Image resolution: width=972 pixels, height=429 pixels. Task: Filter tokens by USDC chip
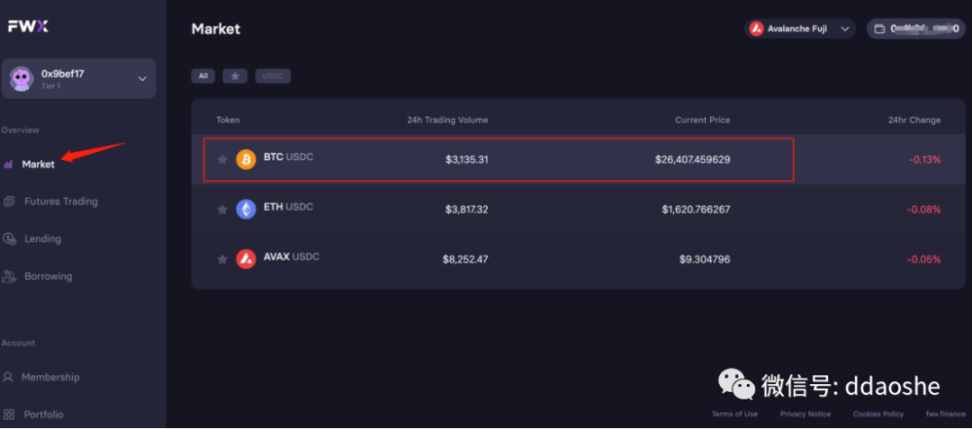point(272,76)
